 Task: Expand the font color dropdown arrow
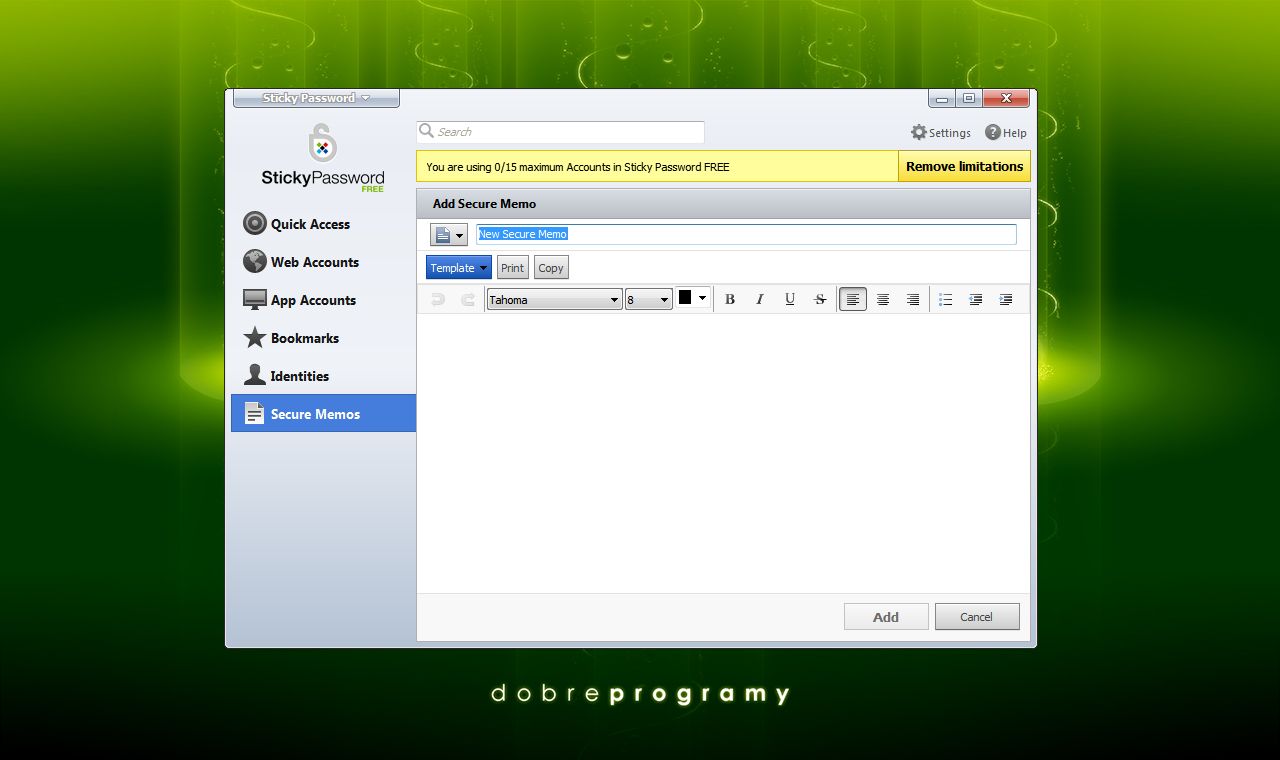click(x=702, y=298)
